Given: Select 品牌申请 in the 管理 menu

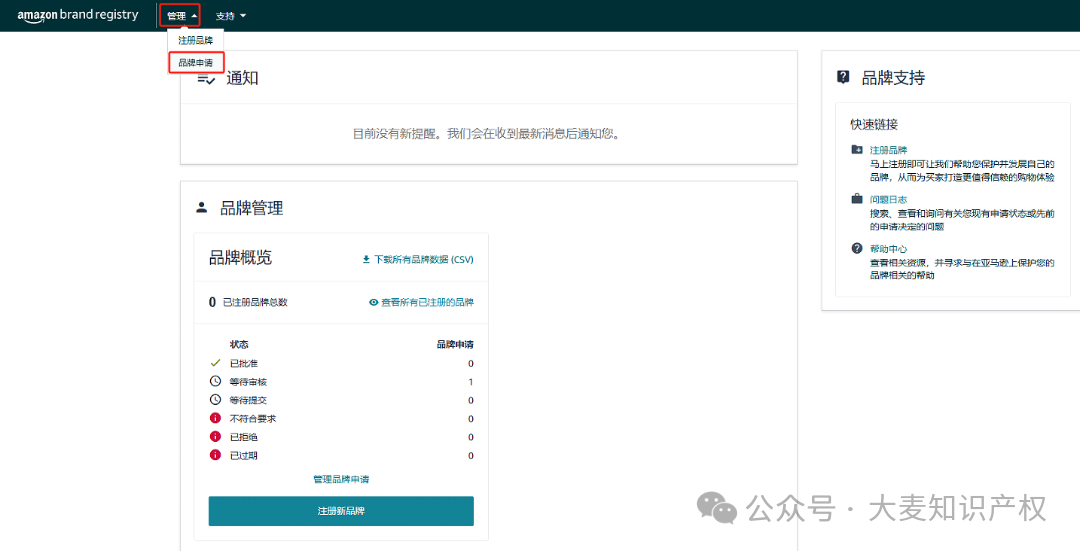Looking at the screenshot, I should coord(196,63).
